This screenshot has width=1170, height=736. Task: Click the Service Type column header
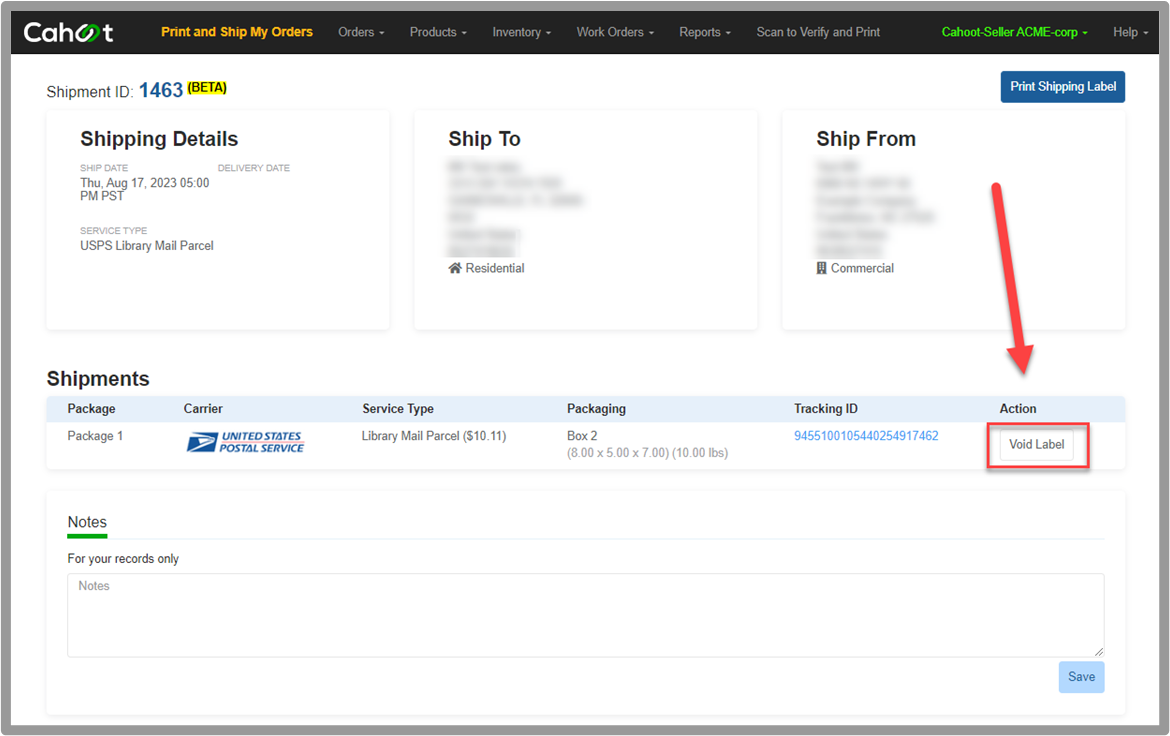click(x=398, y=409)
